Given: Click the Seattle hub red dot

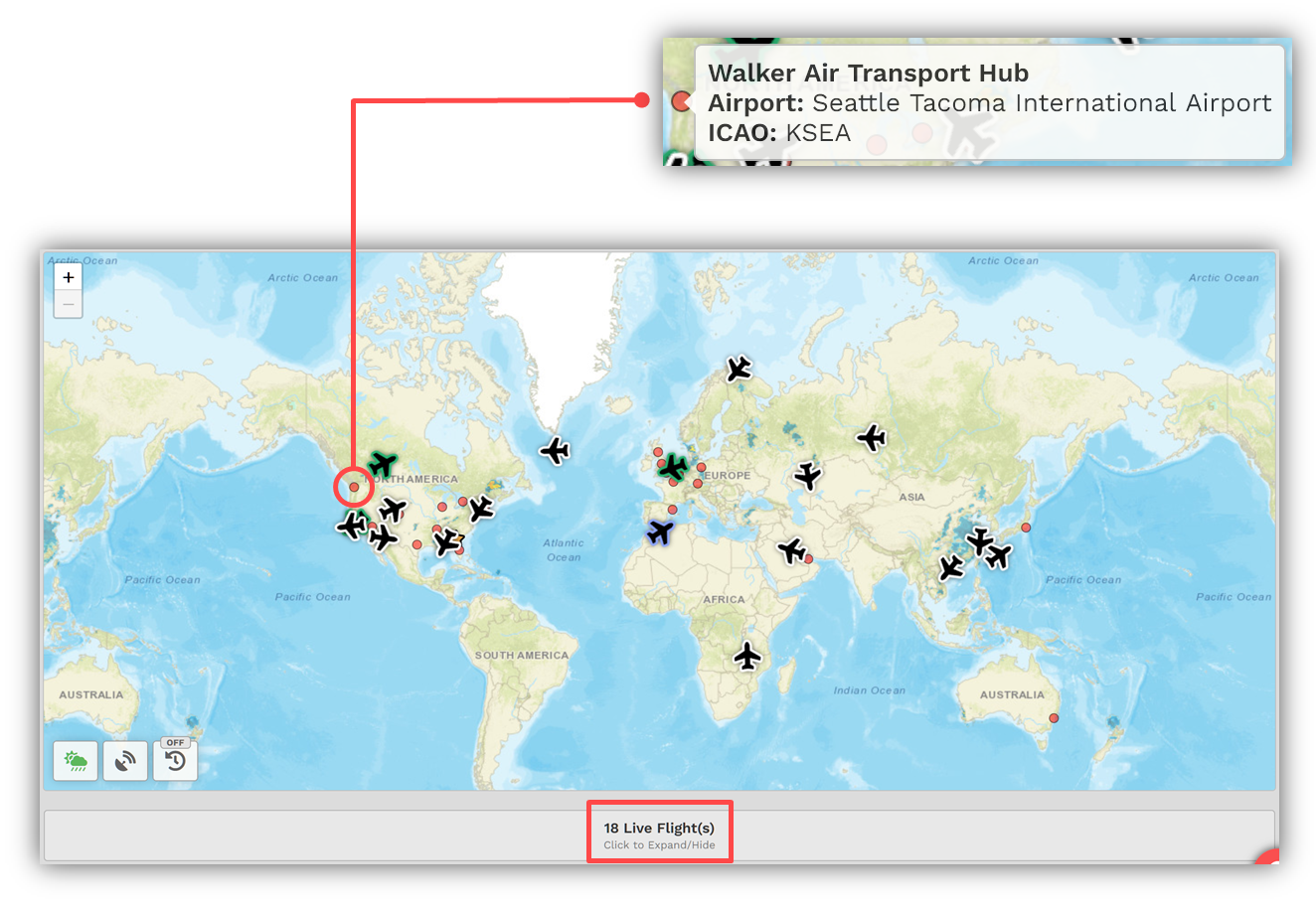Looking at the screenshot, I should click(354, 487).
